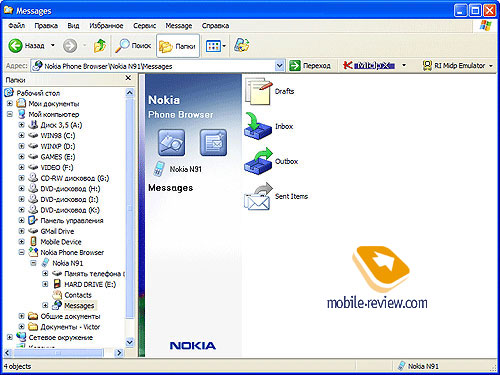
Task: Open the Back button history dropdown
Action: (53, 45)
